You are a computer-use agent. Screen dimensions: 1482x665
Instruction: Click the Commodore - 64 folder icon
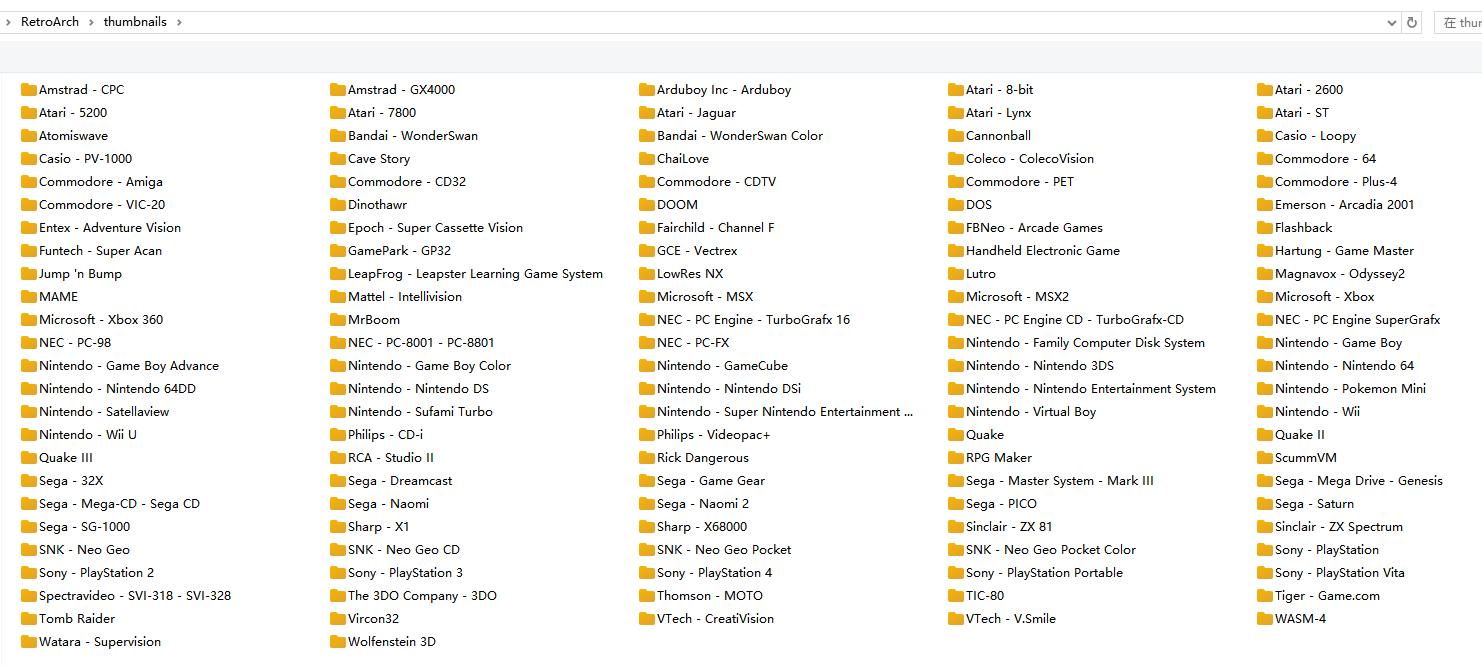point(1264,159)
